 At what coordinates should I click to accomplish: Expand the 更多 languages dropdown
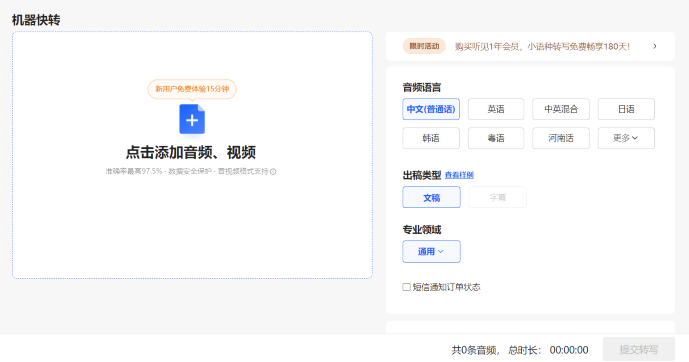pyautogui.click(x=626, y=138)
